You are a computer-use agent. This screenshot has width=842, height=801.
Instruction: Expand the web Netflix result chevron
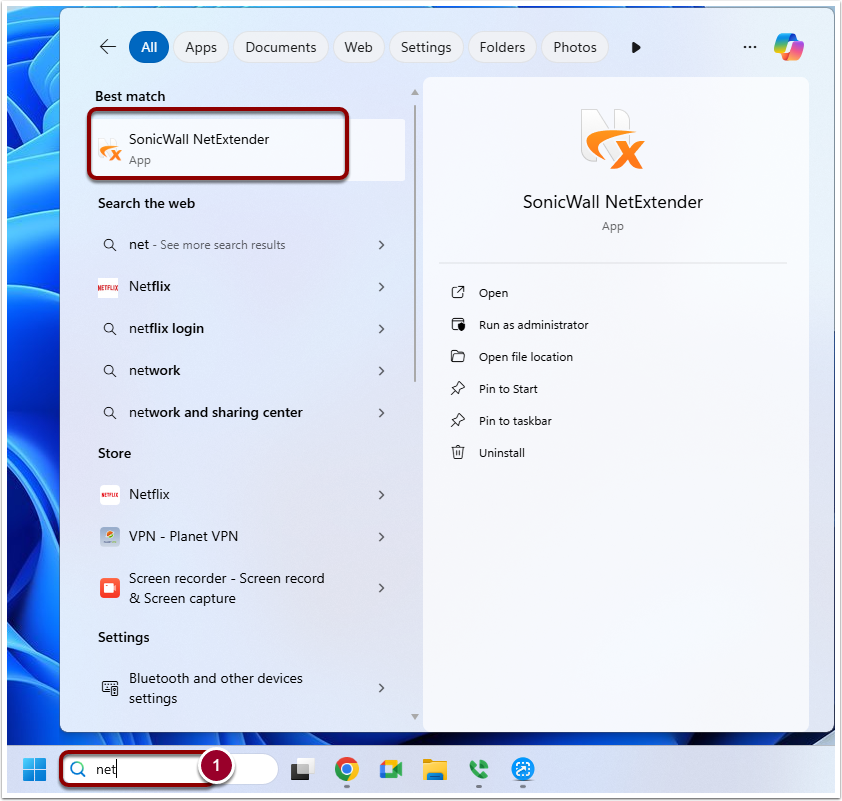[x=381, y=287]
